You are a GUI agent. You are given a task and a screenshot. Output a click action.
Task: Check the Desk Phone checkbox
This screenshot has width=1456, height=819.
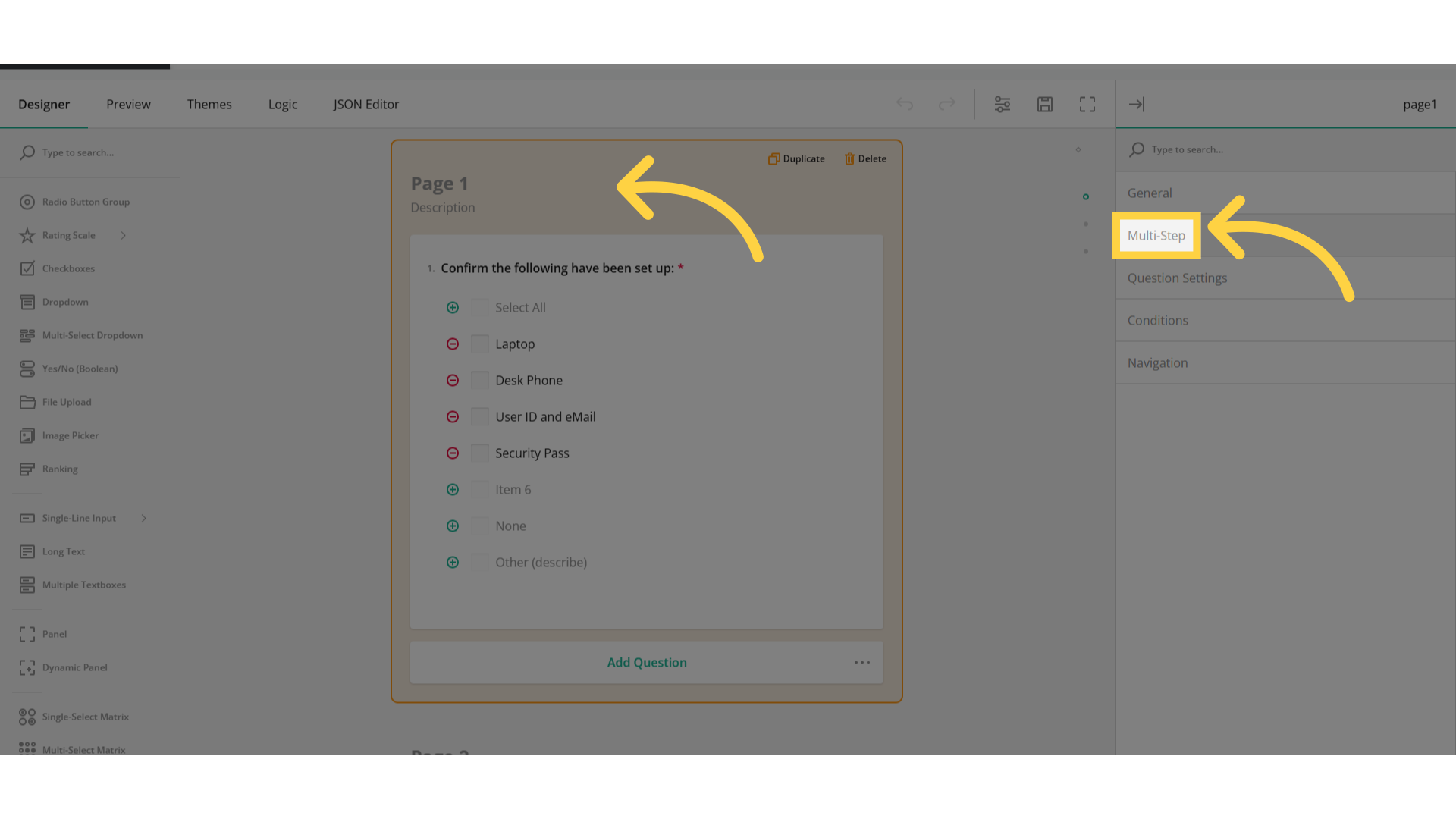pos(480,381)
